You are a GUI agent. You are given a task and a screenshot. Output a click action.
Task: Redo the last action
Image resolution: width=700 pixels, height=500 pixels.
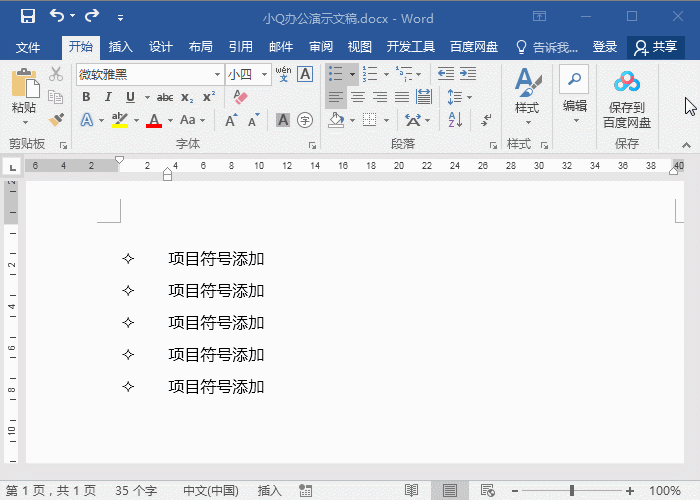(x=92, y=16)
